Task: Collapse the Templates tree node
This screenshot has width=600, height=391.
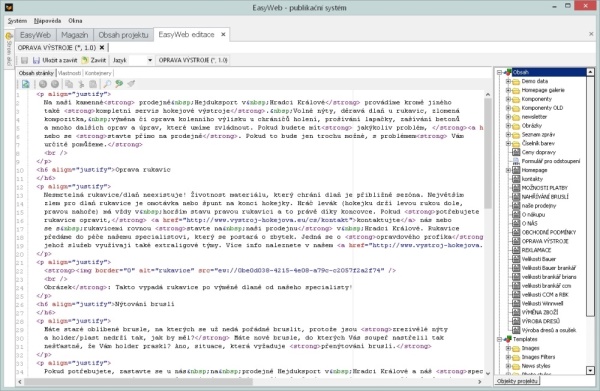Action: 499,339
